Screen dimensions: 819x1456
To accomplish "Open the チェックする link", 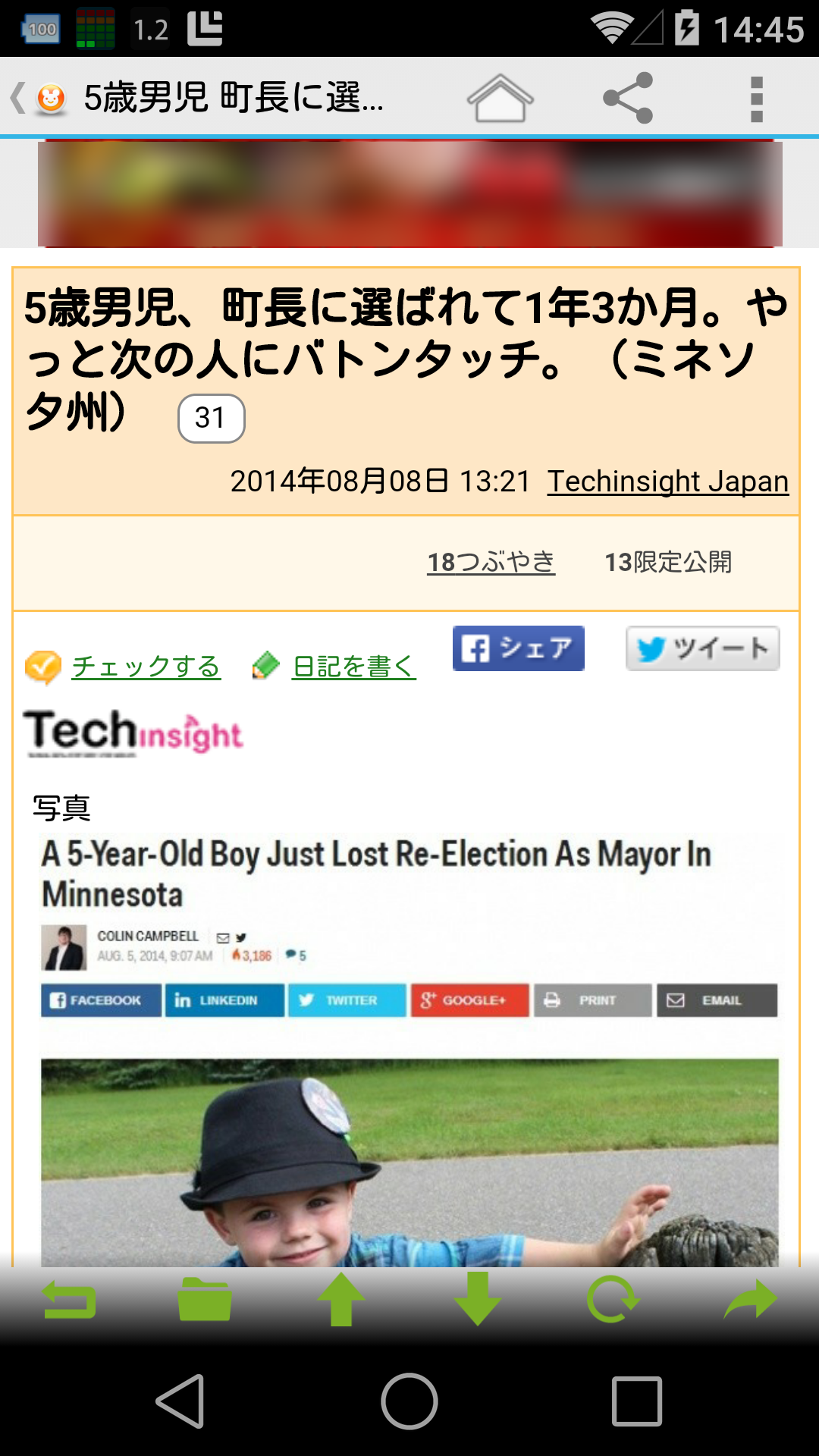I will click(x=146, y=667).
